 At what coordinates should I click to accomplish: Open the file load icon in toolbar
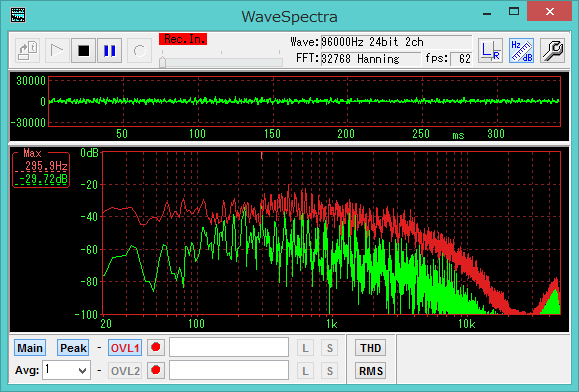(x=28, y=51)
